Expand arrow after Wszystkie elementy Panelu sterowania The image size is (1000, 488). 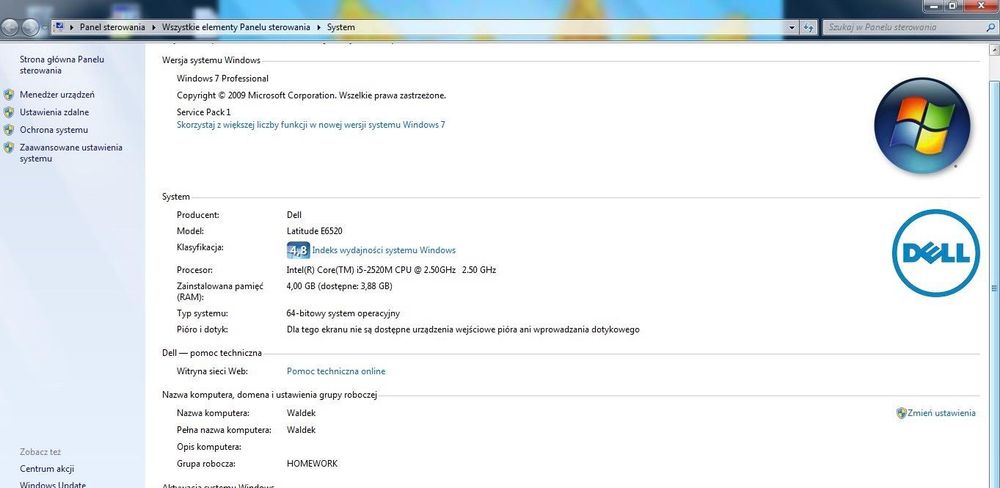point(319,27)
